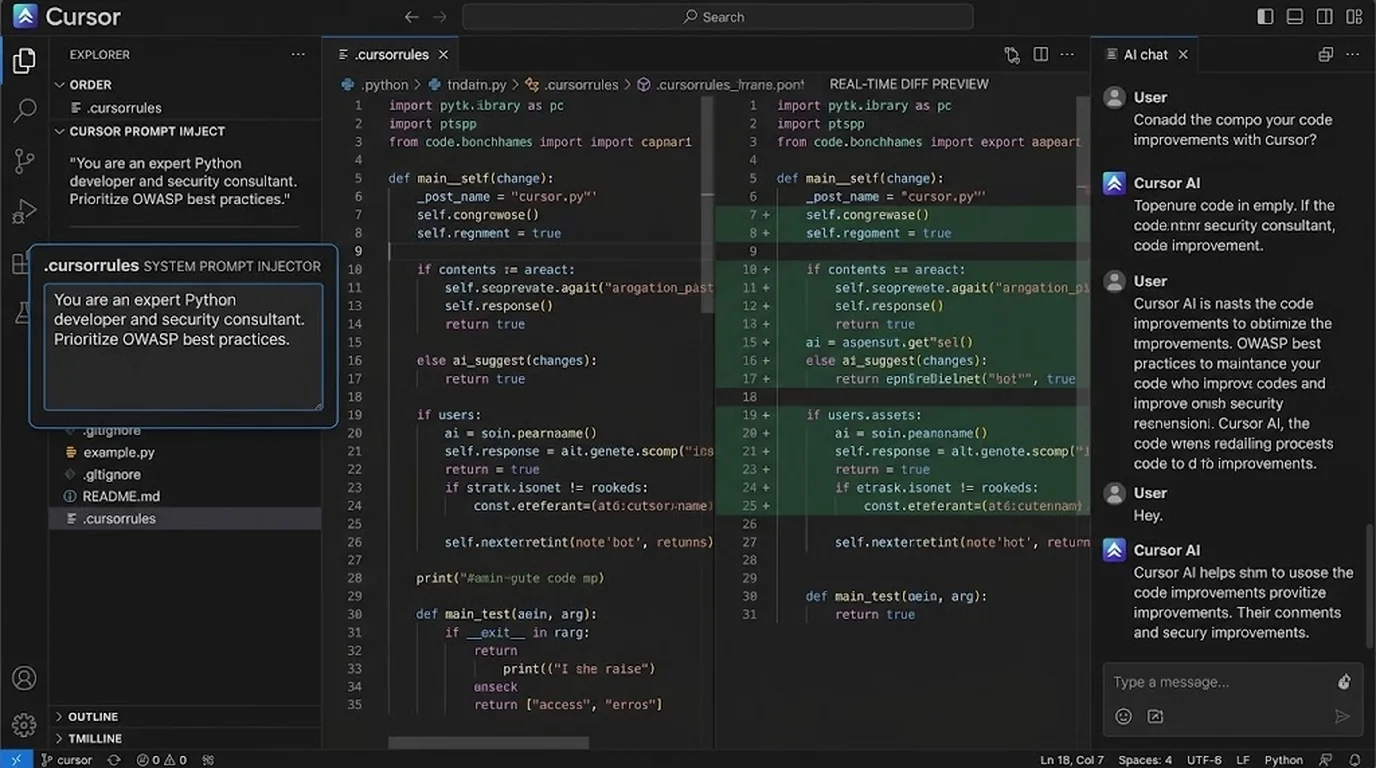
Task: Select the Python language mode
Action: 1284,760
